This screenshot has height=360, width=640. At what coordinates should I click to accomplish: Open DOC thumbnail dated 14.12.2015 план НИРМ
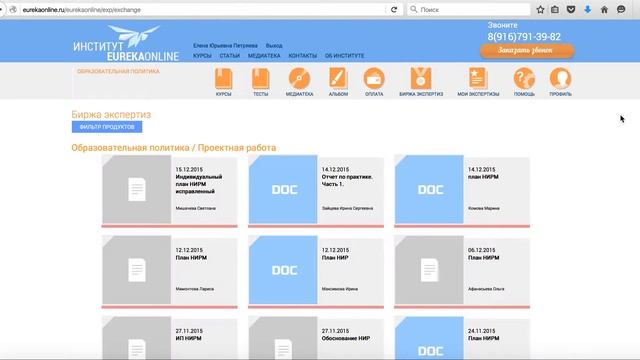(429, 189)
